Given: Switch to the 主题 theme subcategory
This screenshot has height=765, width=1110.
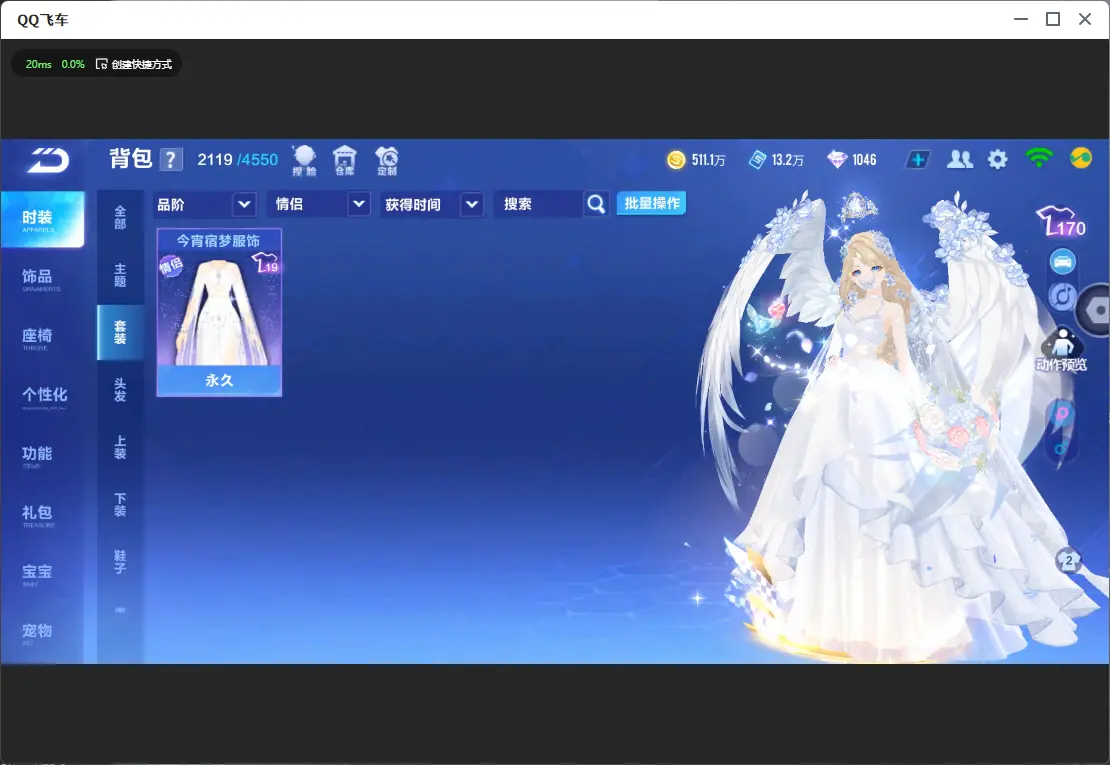Looking at the screenshot, I should point(120,275).
